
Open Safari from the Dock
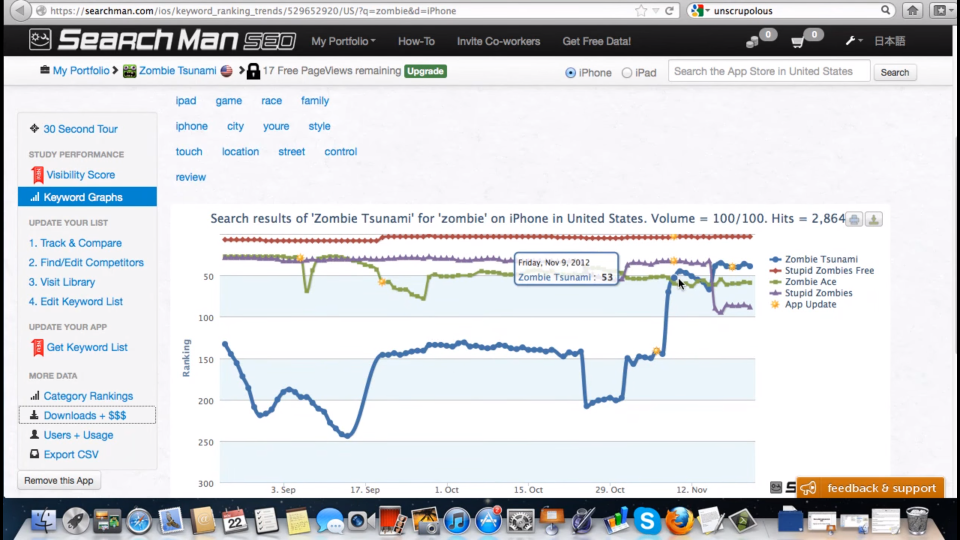click(139, 521)
